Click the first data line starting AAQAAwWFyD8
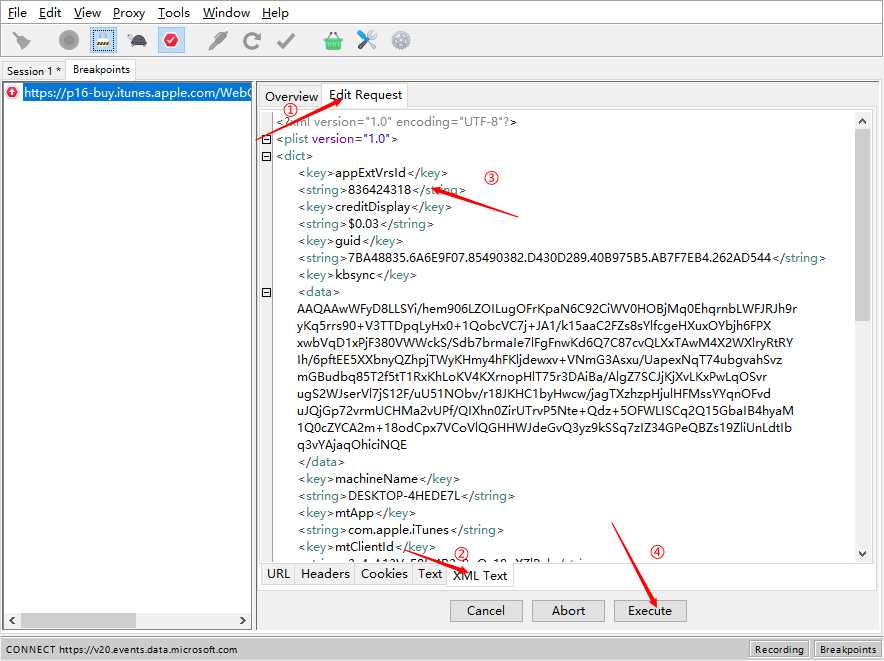This screenshot has height=661, width=884. point(547,309)
